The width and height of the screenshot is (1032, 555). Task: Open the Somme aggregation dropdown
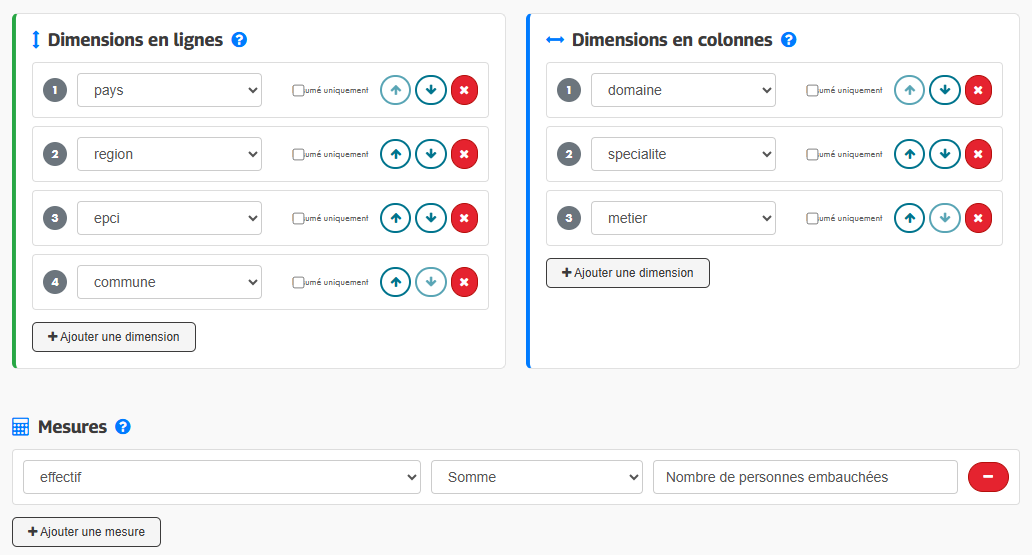click(536, 477)
